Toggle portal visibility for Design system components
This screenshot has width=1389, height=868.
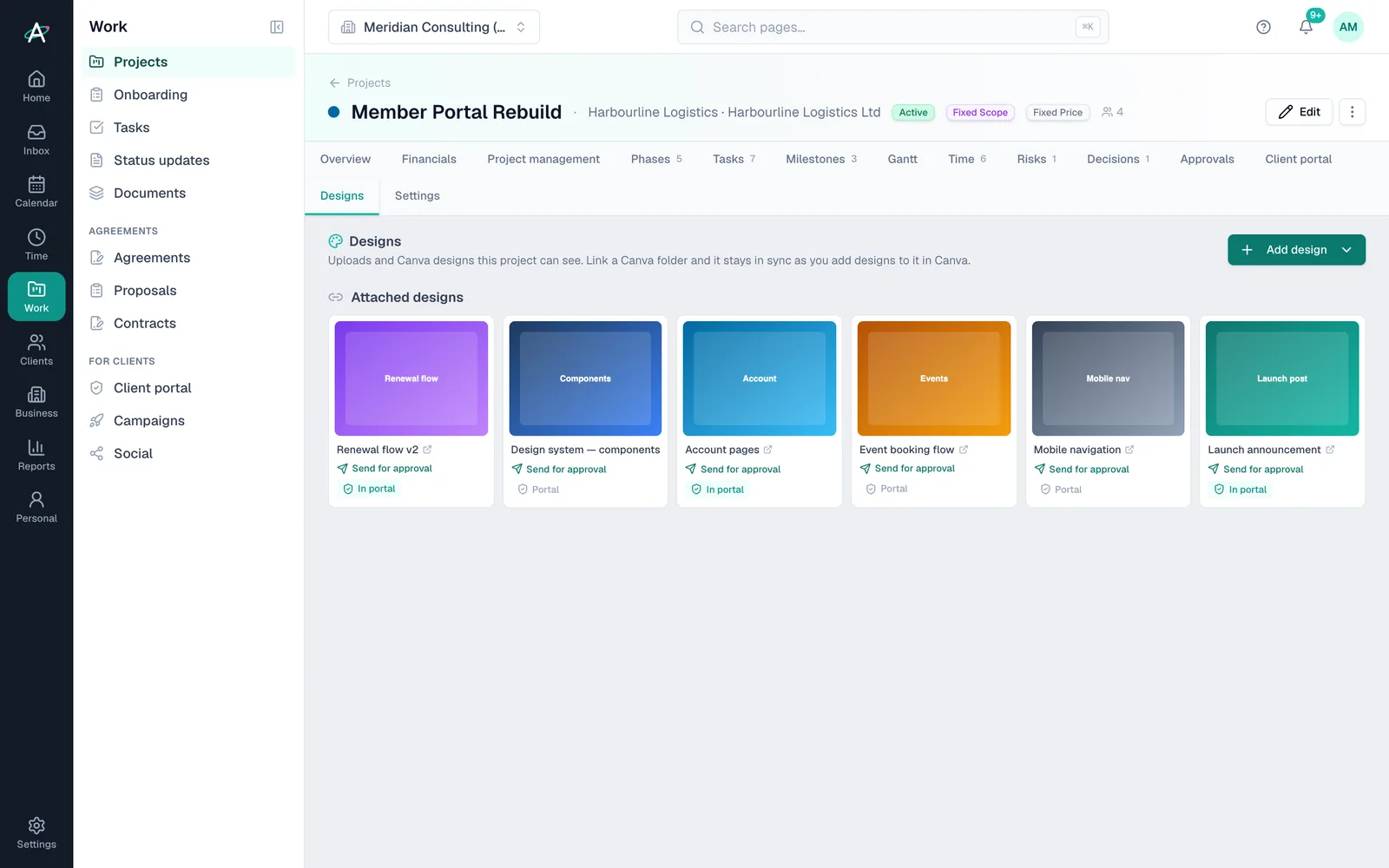pos(538,490)
